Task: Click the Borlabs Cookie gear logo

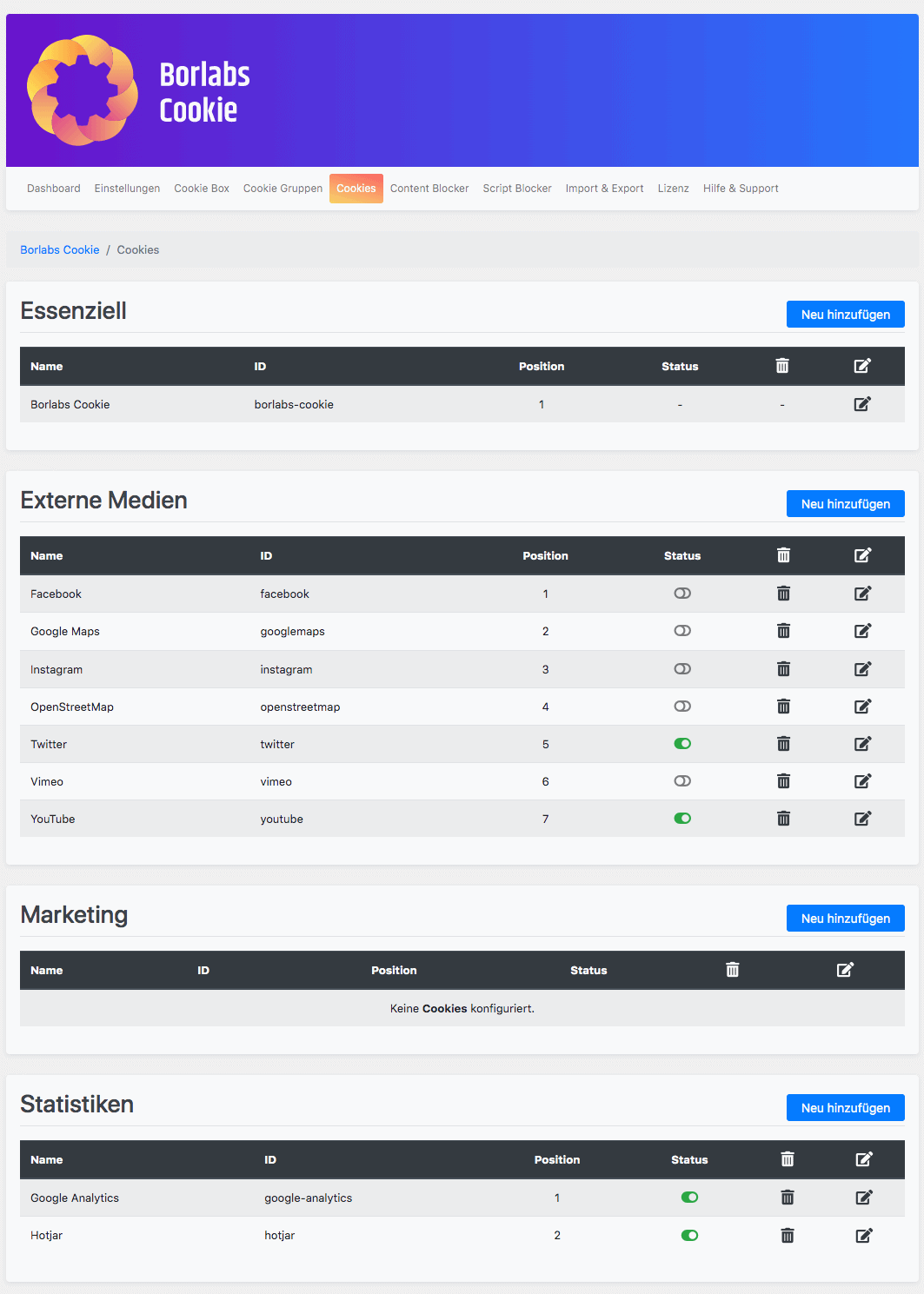Action: (82, 90)
